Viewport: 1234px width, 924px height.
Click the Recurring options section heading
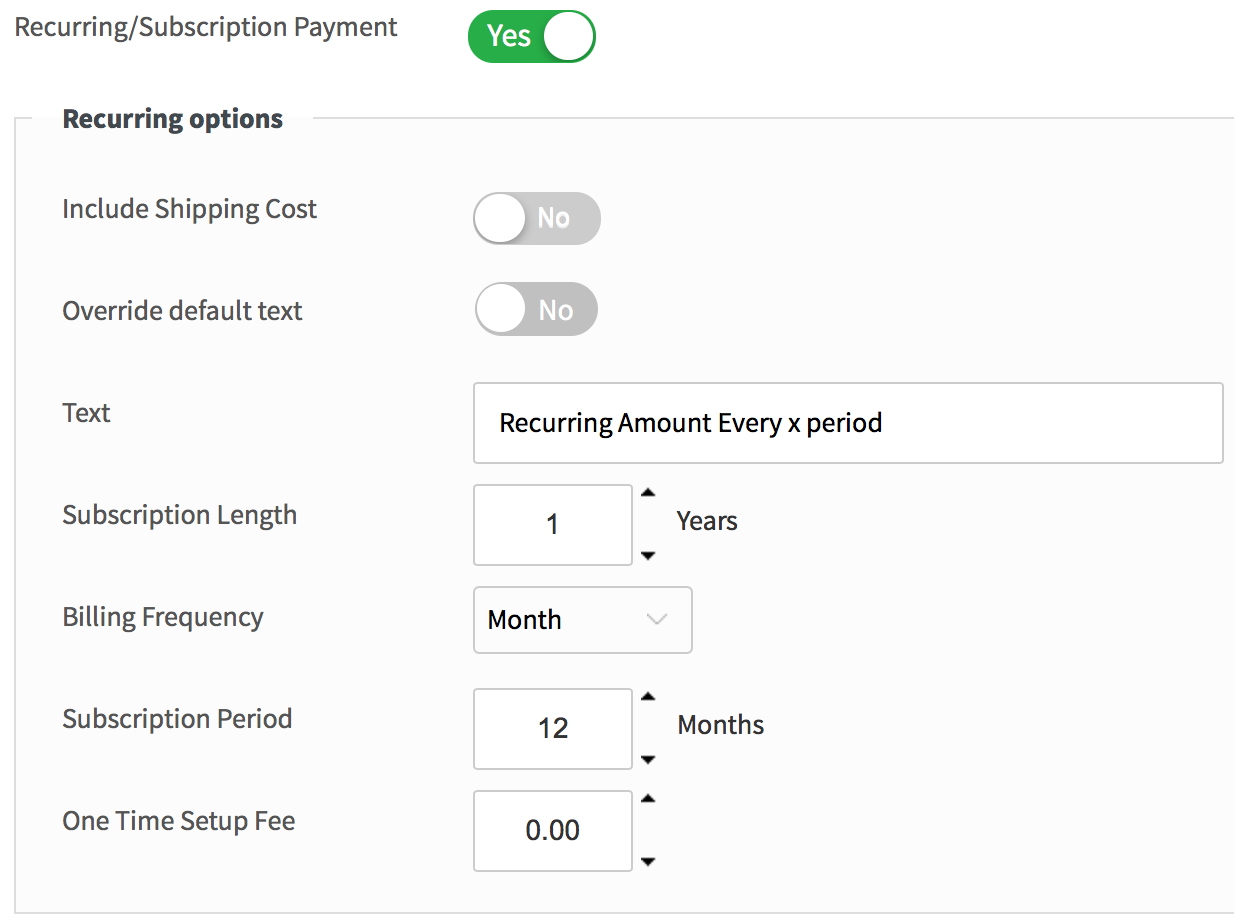tap(173, 119)
